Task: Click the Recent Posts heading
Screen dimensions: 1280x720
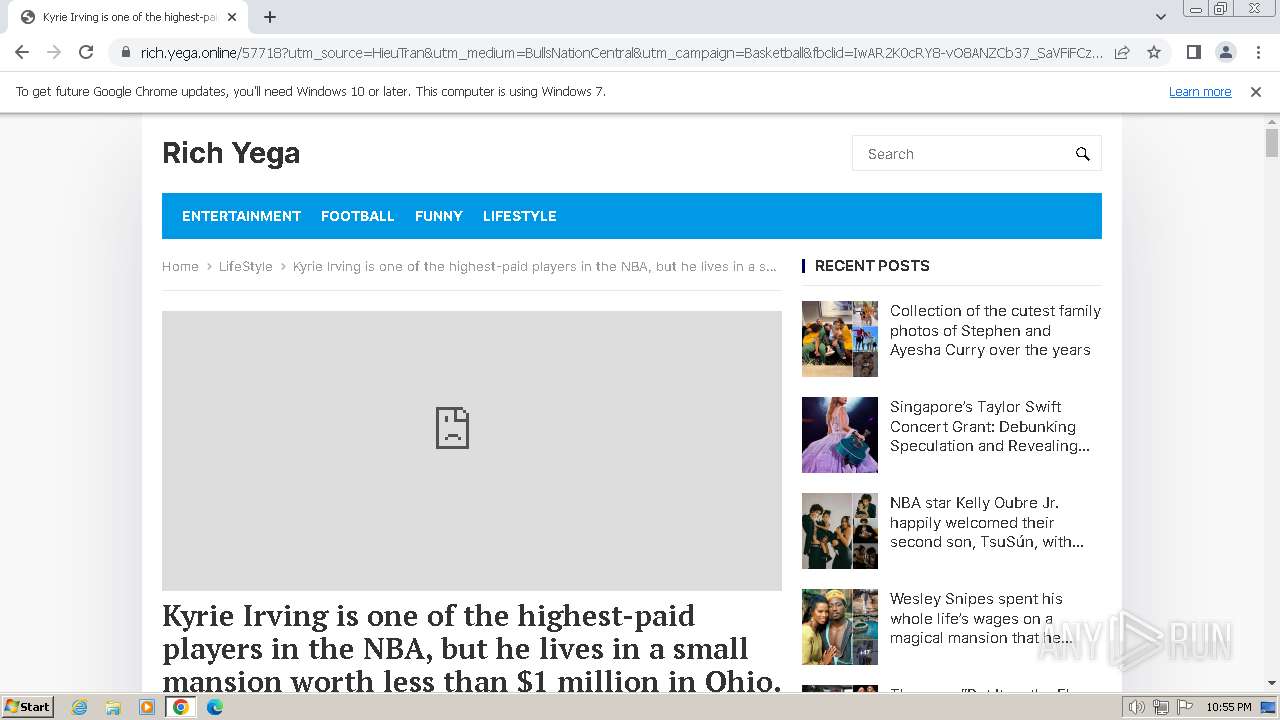Action: (872, 266)
